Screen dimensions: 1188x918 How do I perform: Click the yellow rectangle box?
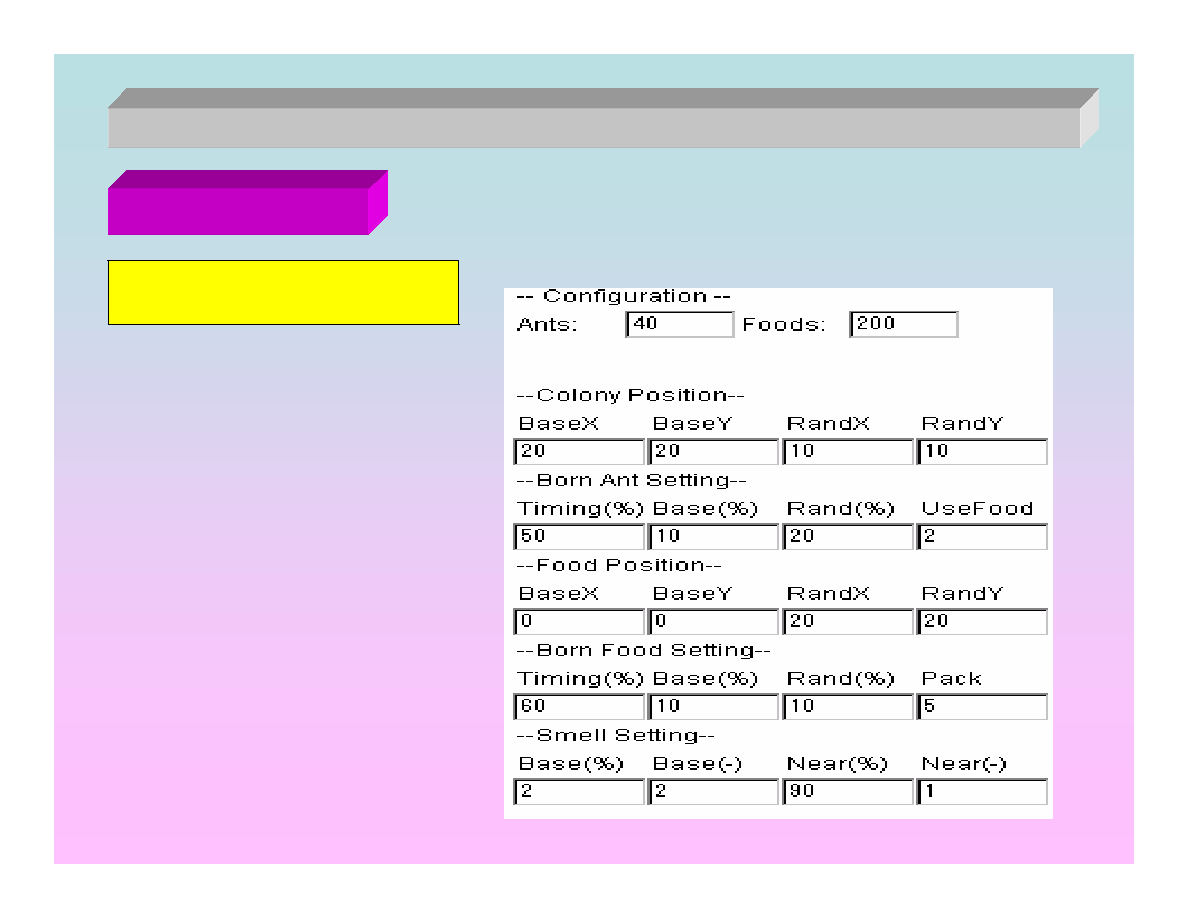click(x=283, y=292)
